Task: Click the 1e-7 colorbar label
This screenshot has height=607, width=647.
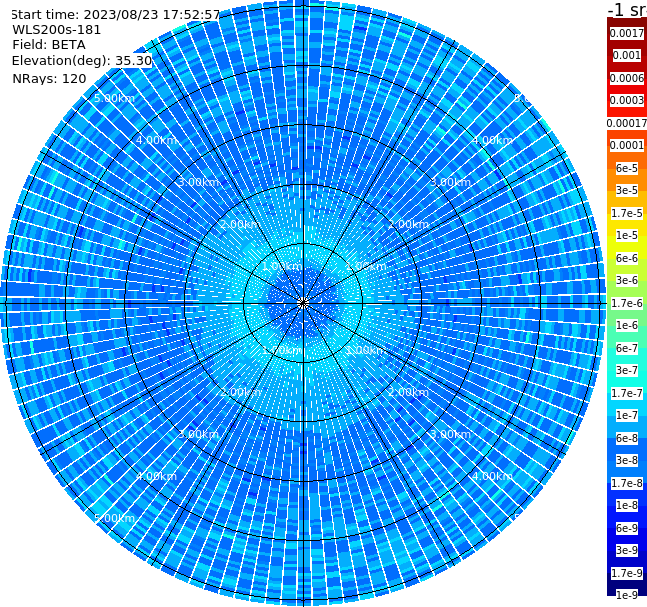Action: [627, 415]
